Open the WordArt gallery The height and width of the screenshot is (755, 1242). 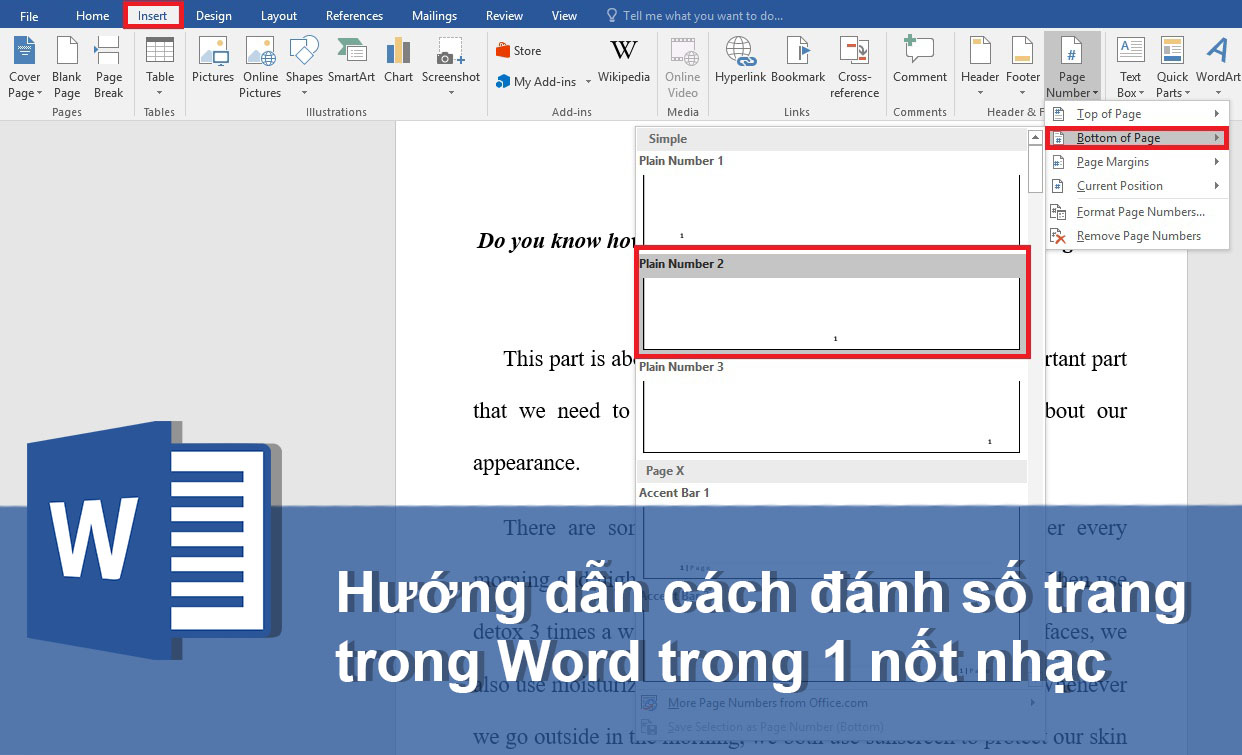(x=1217, y=67)
